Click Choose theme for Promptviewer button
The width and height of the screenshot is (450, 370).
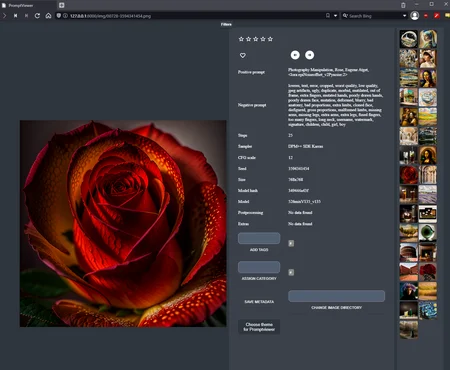(259, 327)
